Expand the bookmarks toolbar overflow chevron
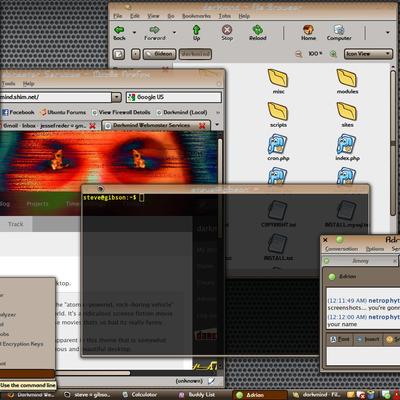The width and height of the screenshot is (400, 400). tap(218, 113)
